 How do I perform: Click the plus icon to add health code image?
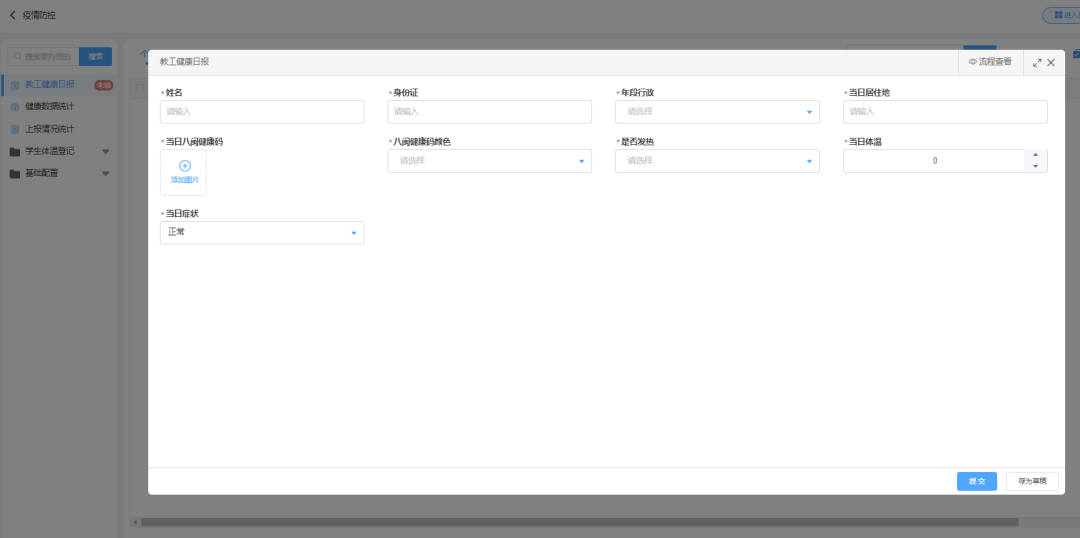click(184, 166)
